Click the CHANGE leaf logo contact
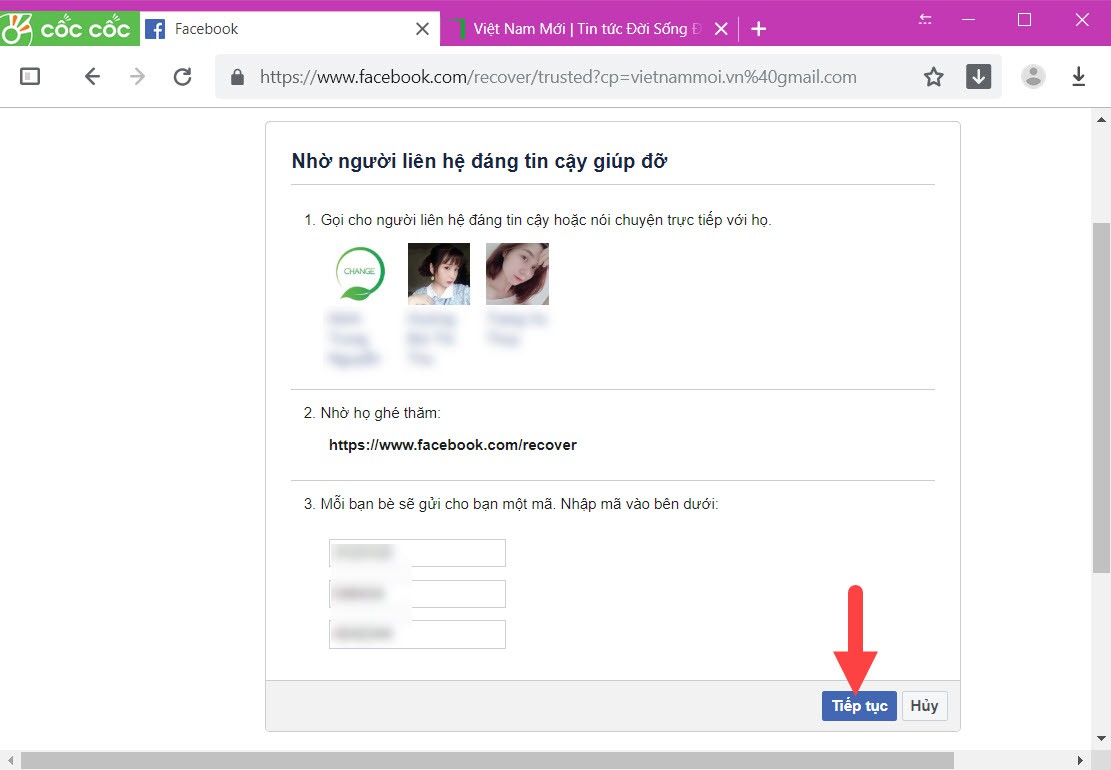The width and height of the screenshot is (1111, 770). pos(360,273)
